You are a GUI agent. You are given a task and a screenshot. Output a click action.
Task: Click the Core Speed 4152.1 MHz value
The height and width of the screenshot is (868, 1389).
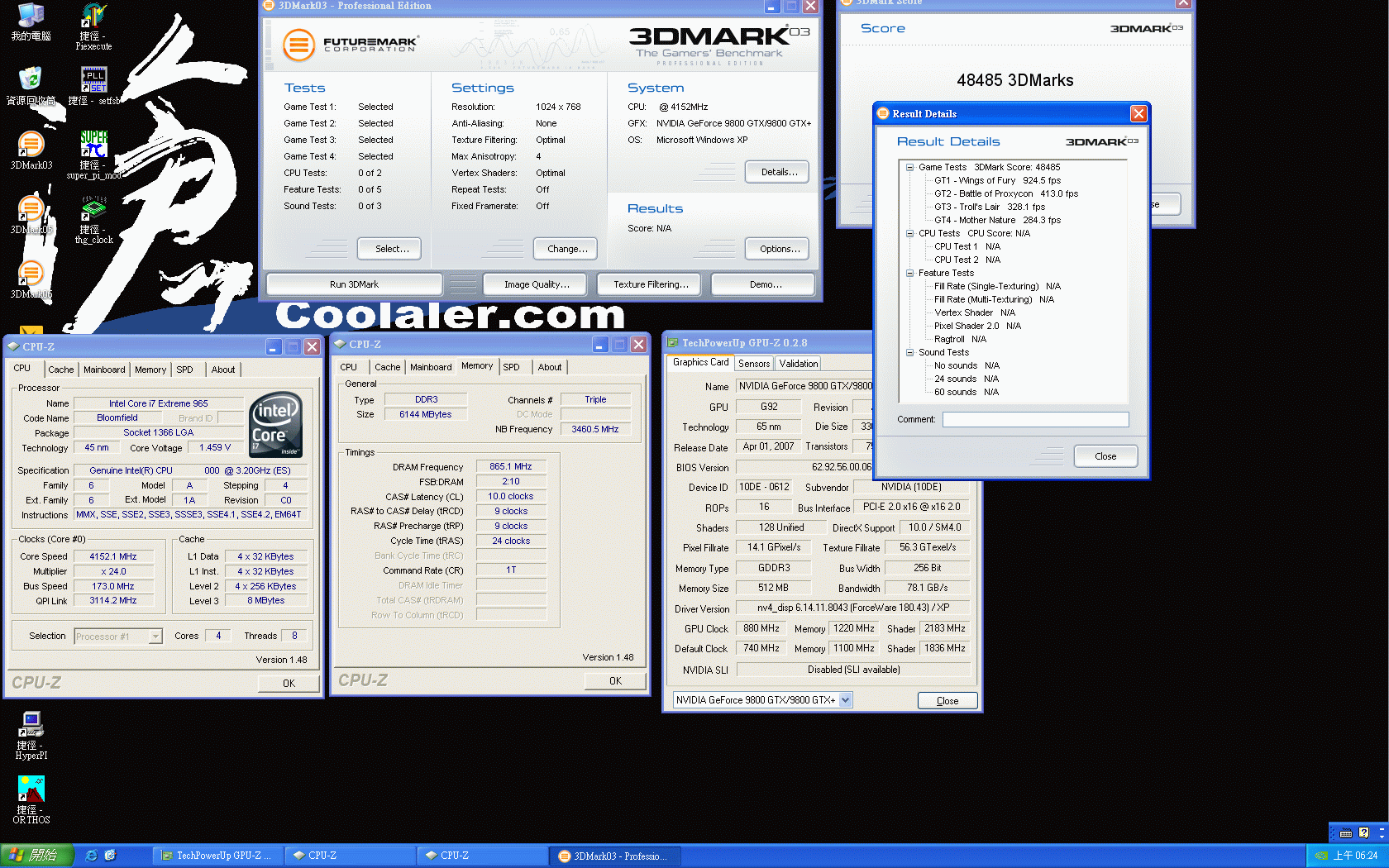[x=113, y=556]
